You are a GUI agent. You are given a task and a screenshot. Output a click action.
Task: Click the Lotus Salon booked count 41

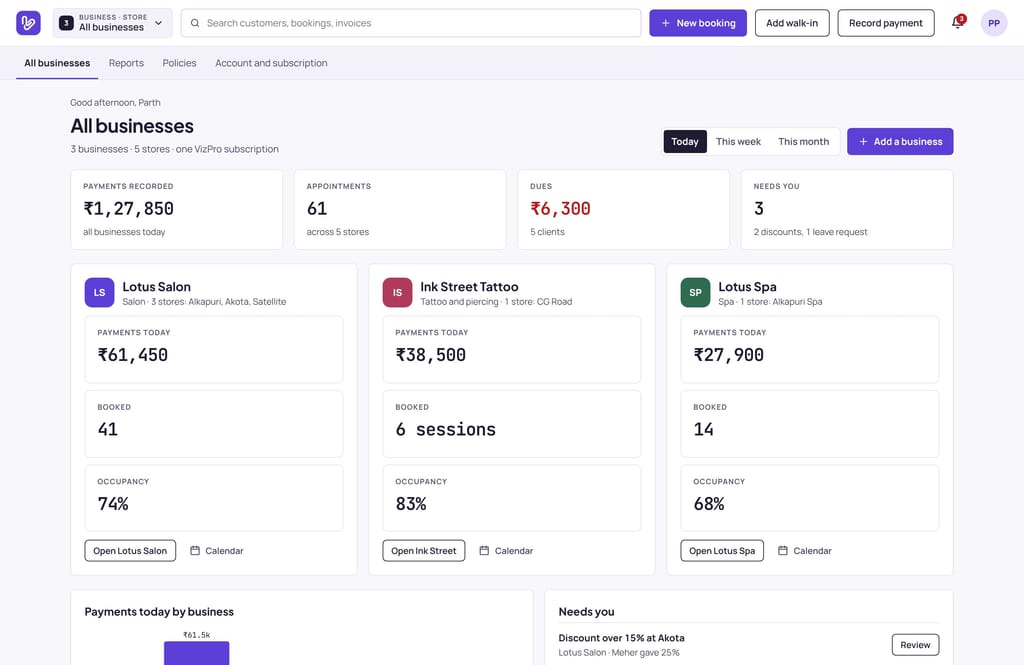click(x=108, y=429)
